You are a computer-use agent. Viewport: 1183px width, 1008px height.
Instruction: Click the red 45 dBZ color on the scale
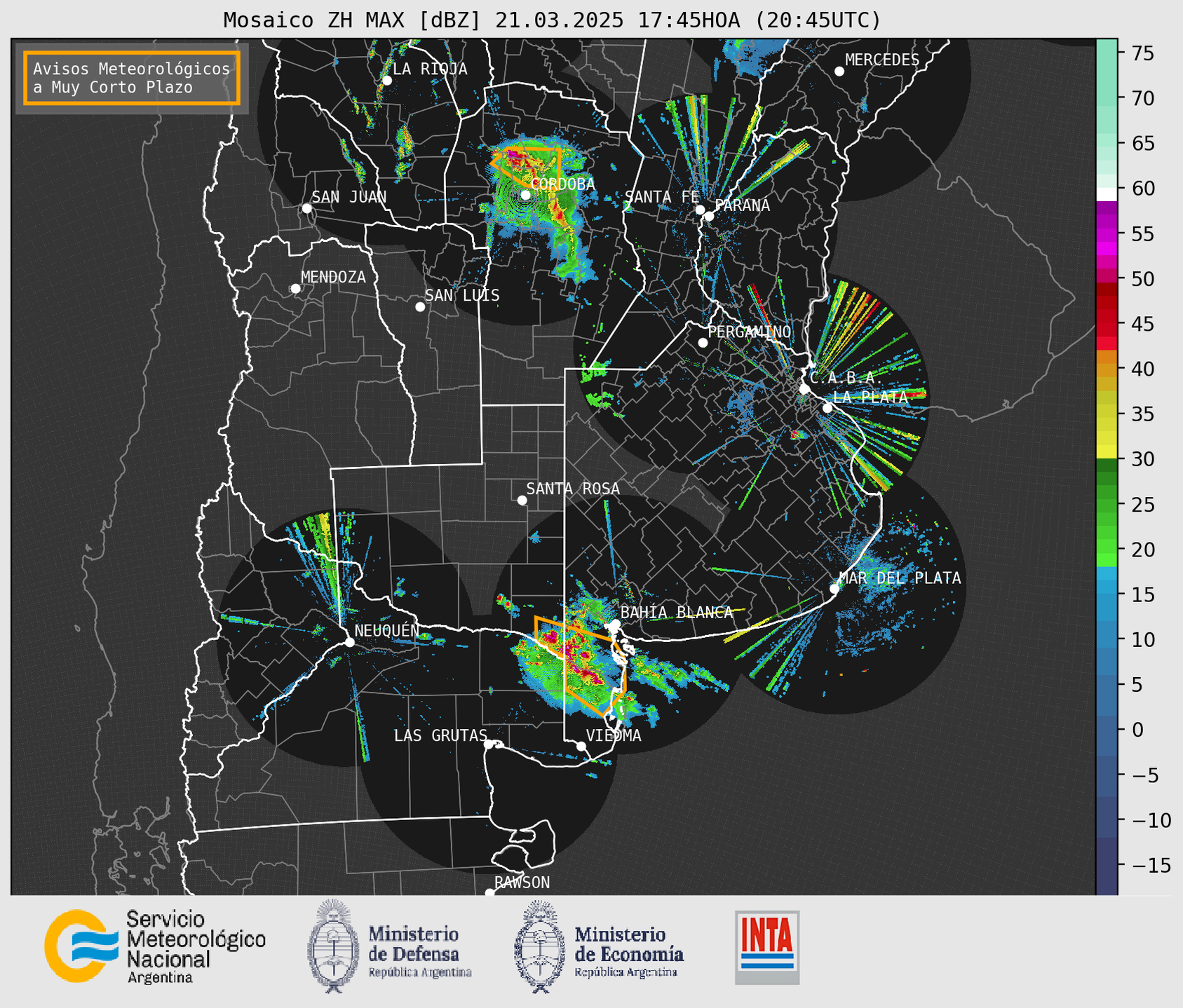(1107, 324)
